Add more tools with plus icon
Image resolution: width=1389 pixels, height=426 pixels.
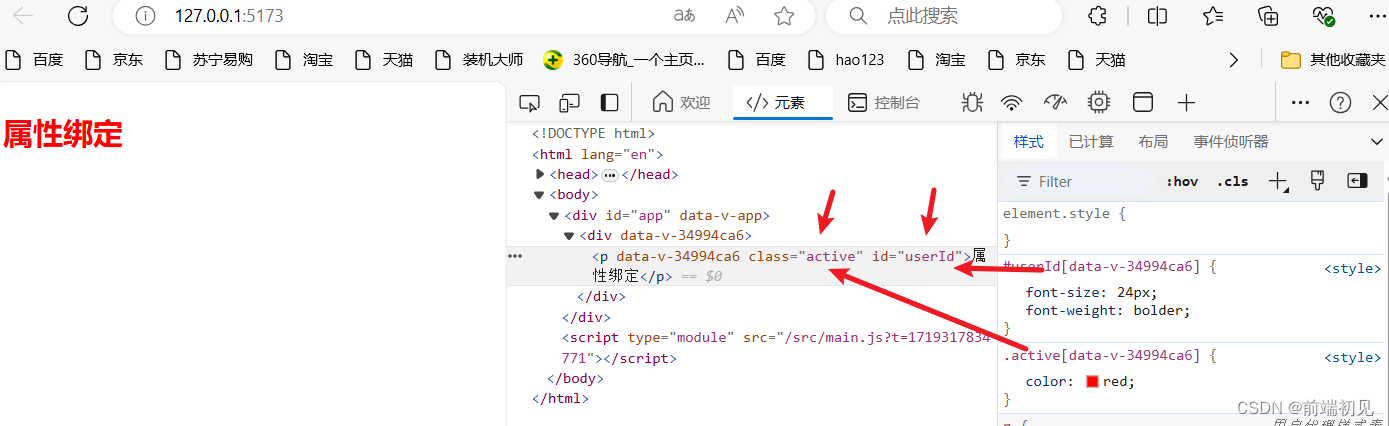[1186, 102]
